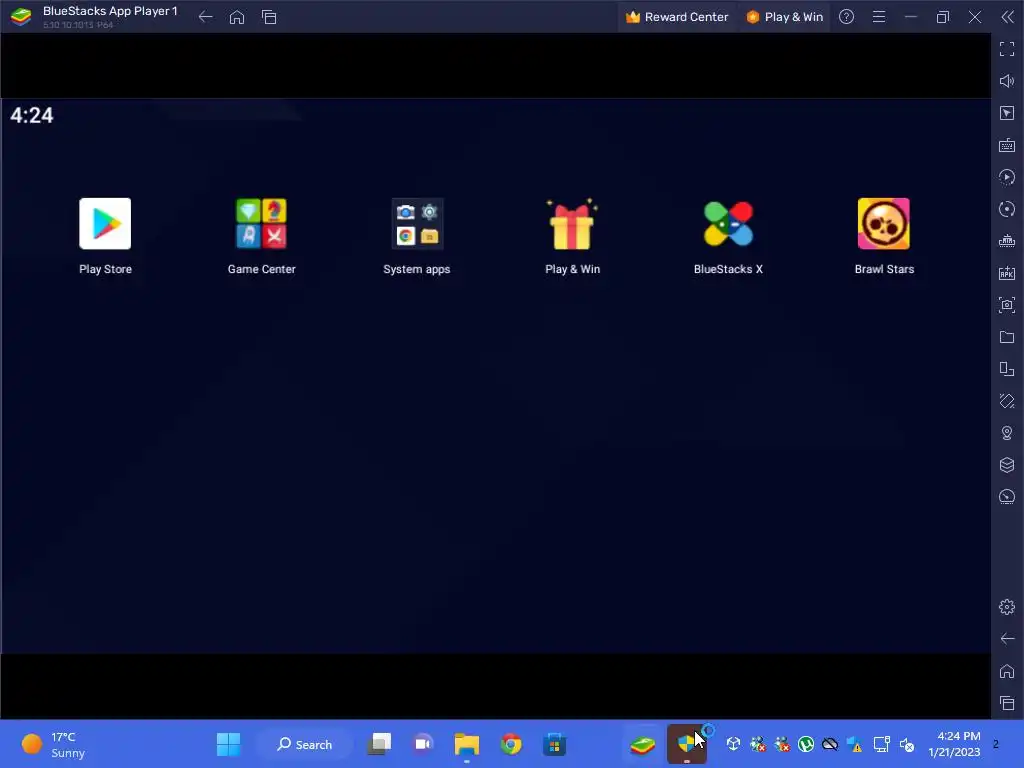
Task: Open the Windows Start menu
Action: (229, 744)
